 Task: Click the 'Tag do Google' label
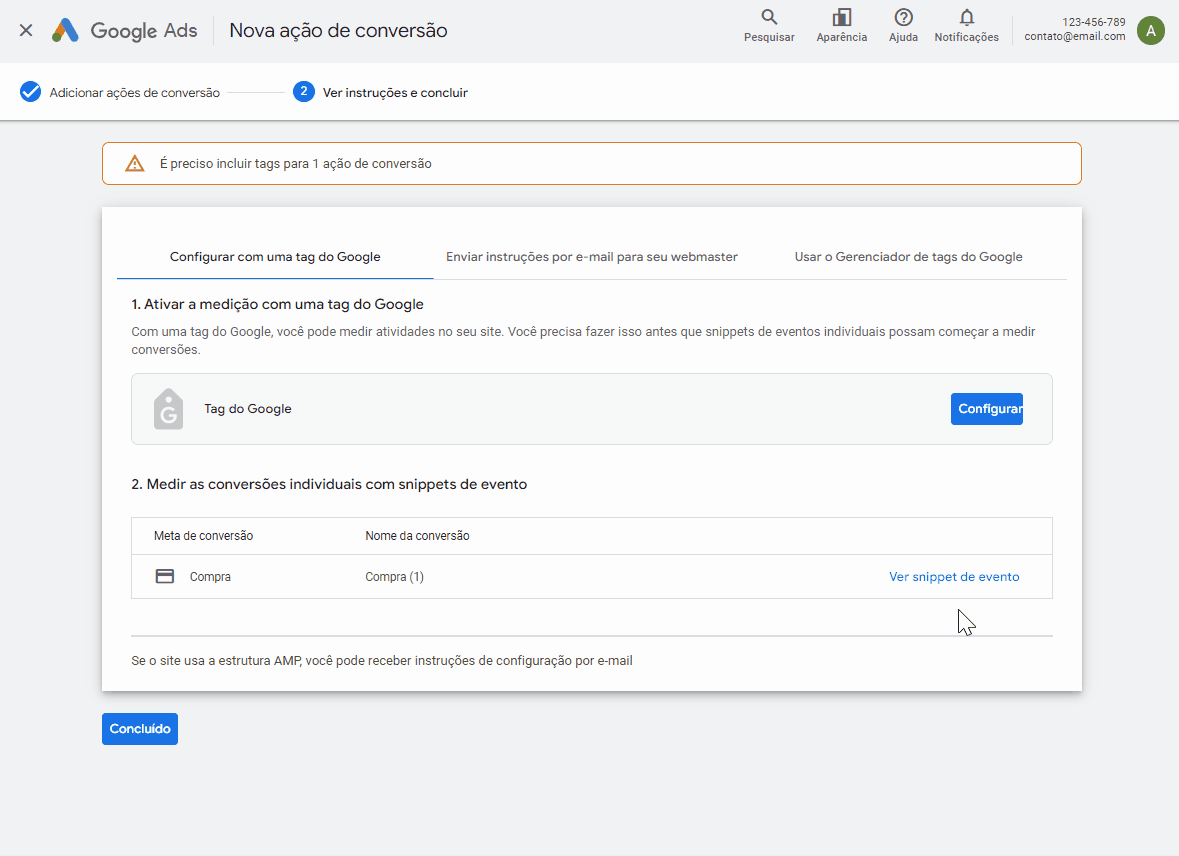pos(248,409)
